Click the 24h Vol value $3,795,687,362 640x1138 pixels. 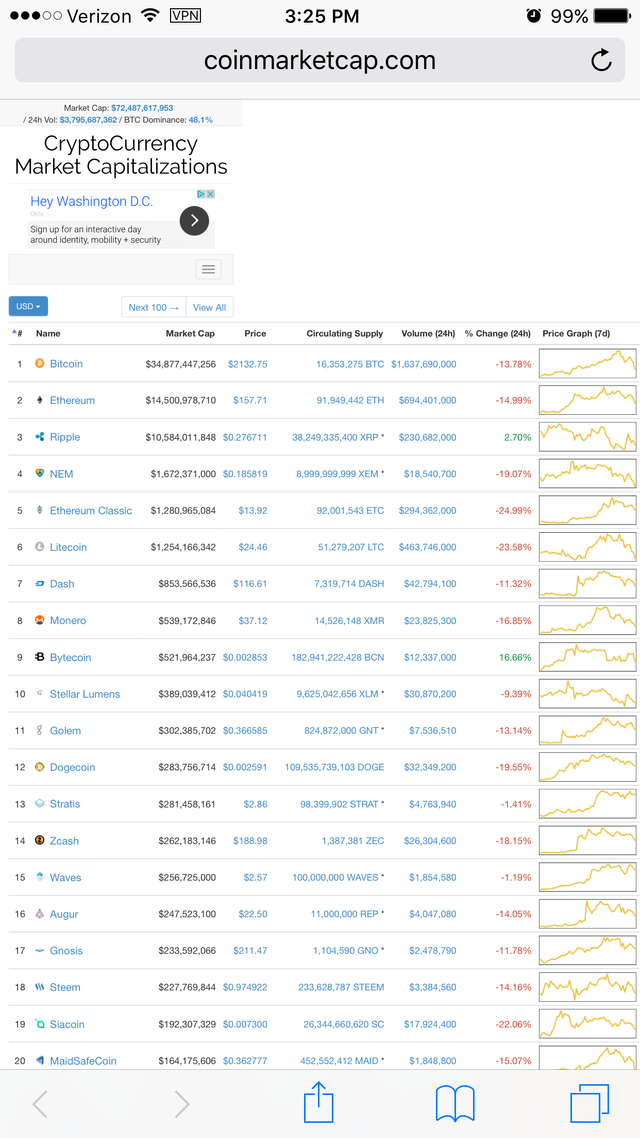click(x=88, y=119)
